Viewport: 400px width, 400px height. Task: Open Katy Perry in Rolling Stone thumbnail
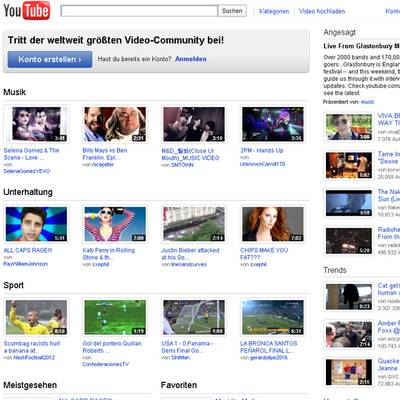(115, 224)
